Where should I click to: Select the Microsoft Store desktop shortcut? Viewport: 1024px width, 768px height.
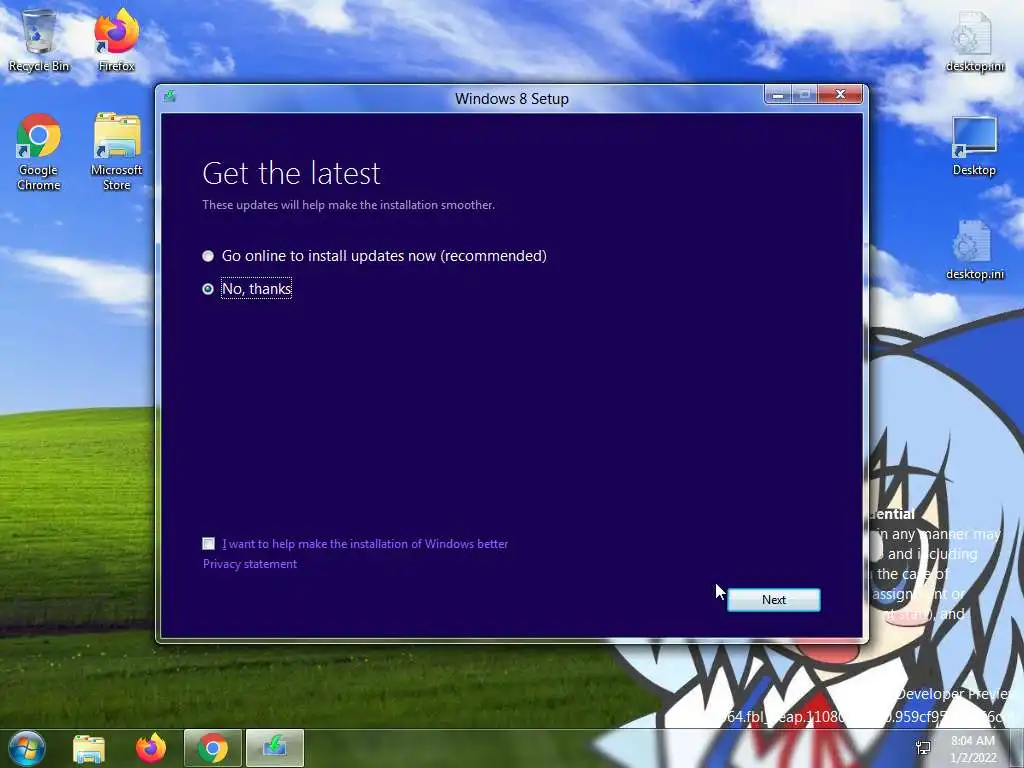tap(116, 152)
